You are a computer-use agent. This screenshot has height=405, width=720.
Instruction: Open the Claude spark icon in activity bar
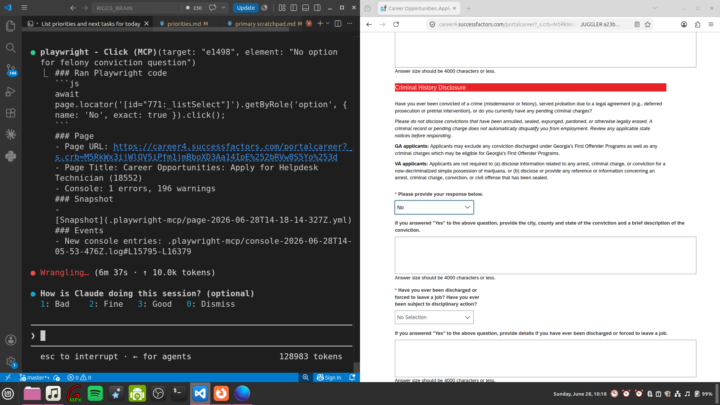pos(11,135)
